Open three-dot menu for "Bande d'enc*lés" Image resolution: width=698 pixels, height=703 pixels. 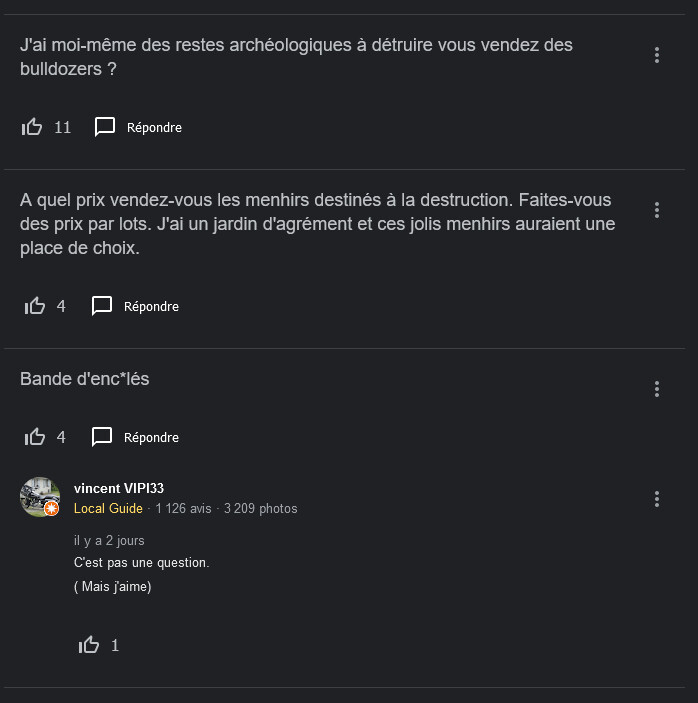tap(657, 388)
